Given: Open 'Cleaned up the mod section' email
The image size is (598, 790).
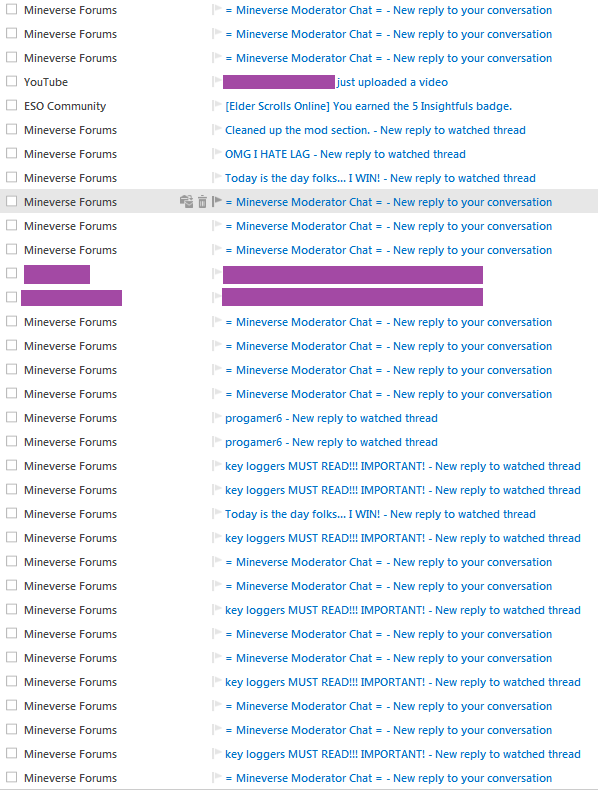Looking at the screenshot, I should click(x=375, y=130).
